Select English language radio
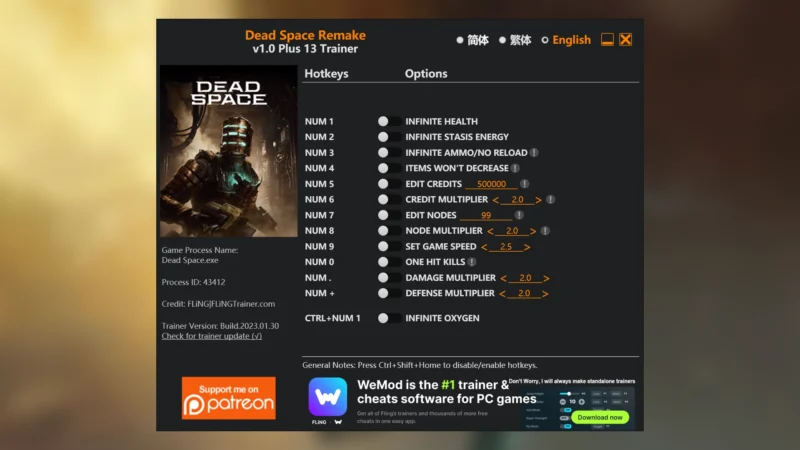Image resolution: width=800 pixels, height=450 pixels. 545,40
